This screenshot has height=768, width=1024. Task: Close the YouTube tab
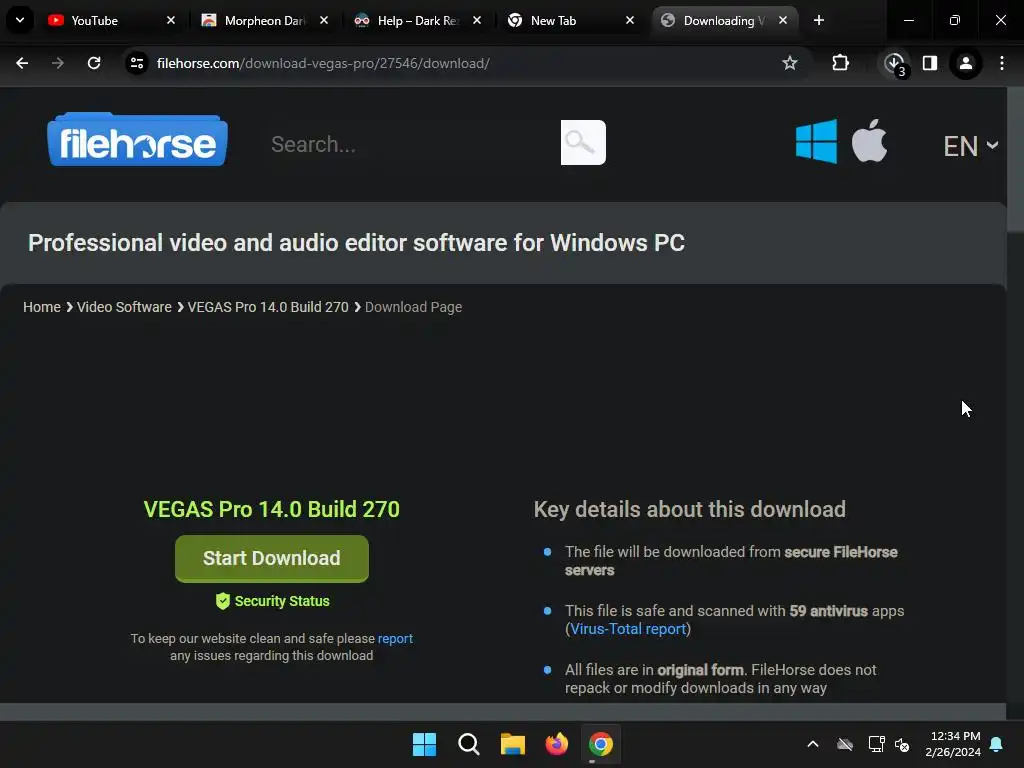[x=171, y=21]
